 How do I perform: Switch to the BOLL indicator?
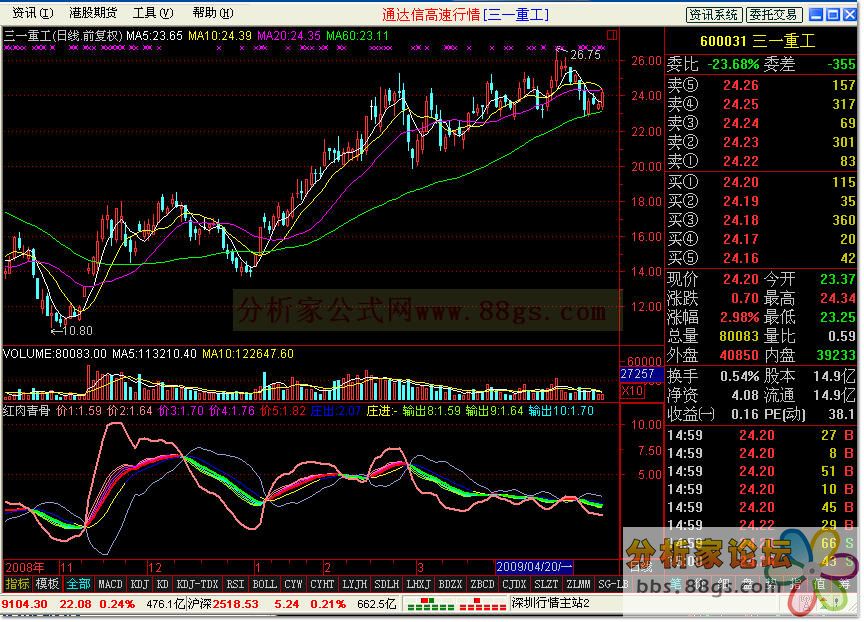[x=264, y=584]
